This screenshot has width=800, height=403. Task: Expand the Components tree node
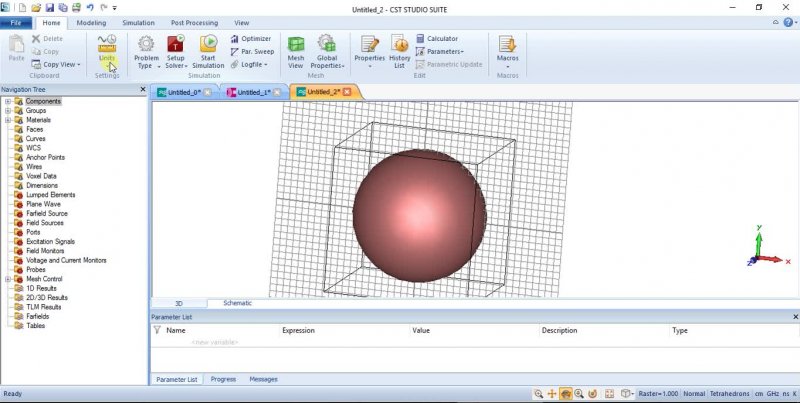click(8, 102)
